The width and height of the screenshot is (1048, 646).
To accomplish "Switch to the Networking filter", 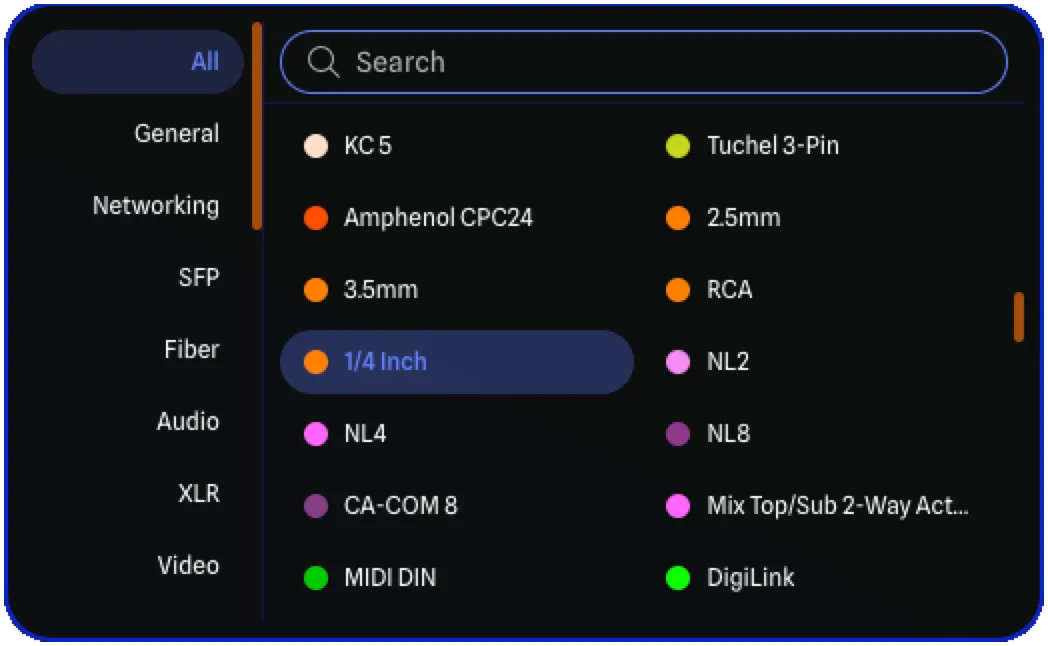I will (156, 205).
